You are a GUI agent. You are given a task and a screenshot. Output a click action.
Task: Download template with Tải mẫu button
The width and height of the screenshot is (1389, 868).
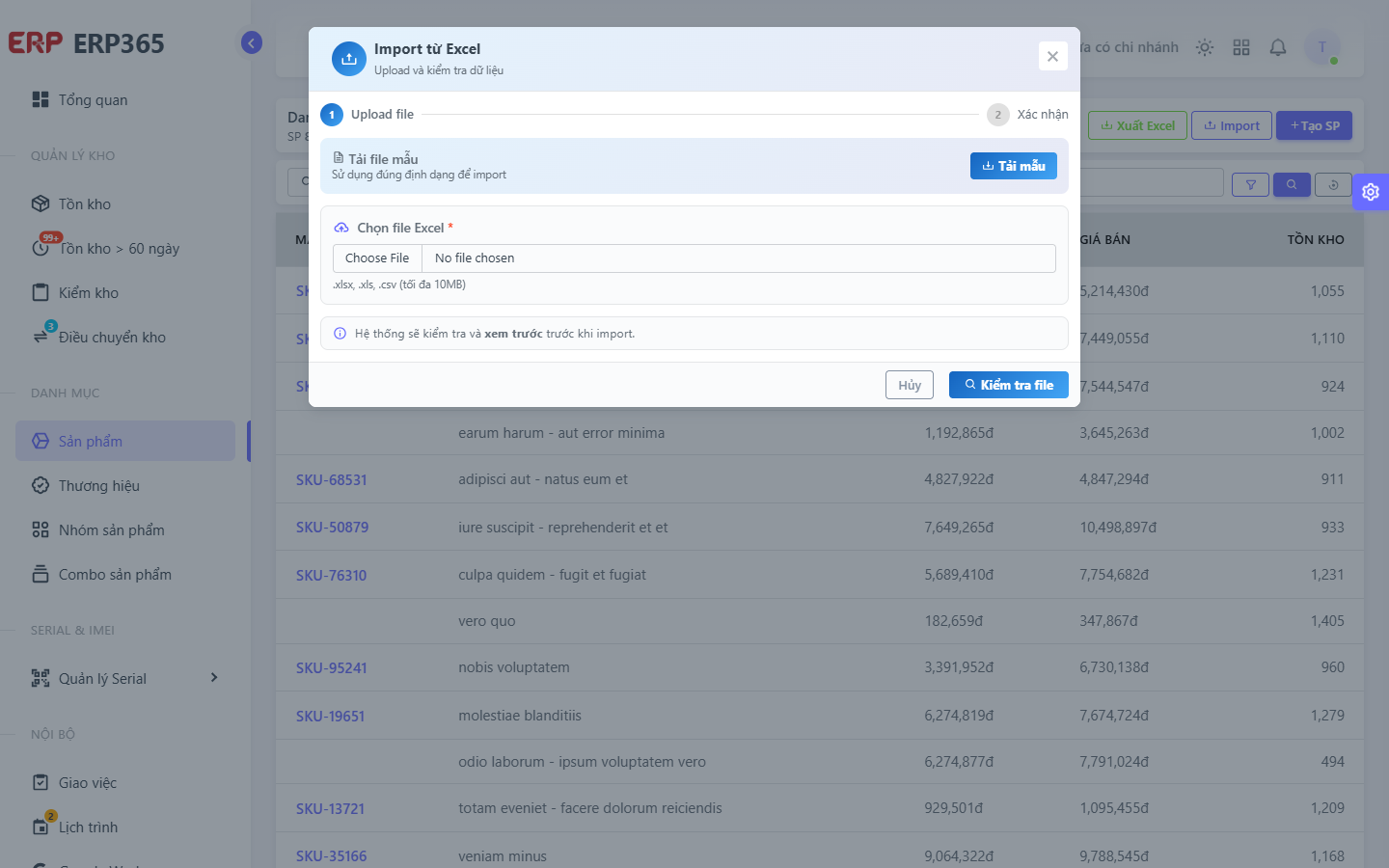[x=1014, y=166]
